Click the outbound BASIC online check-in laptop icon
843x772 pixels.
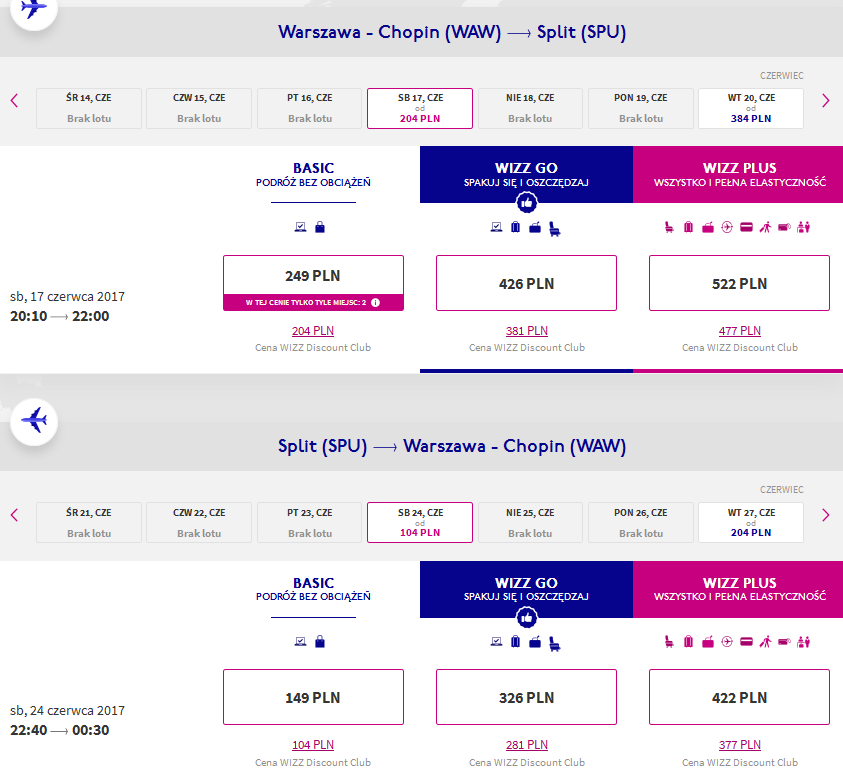tap(301, 227)
